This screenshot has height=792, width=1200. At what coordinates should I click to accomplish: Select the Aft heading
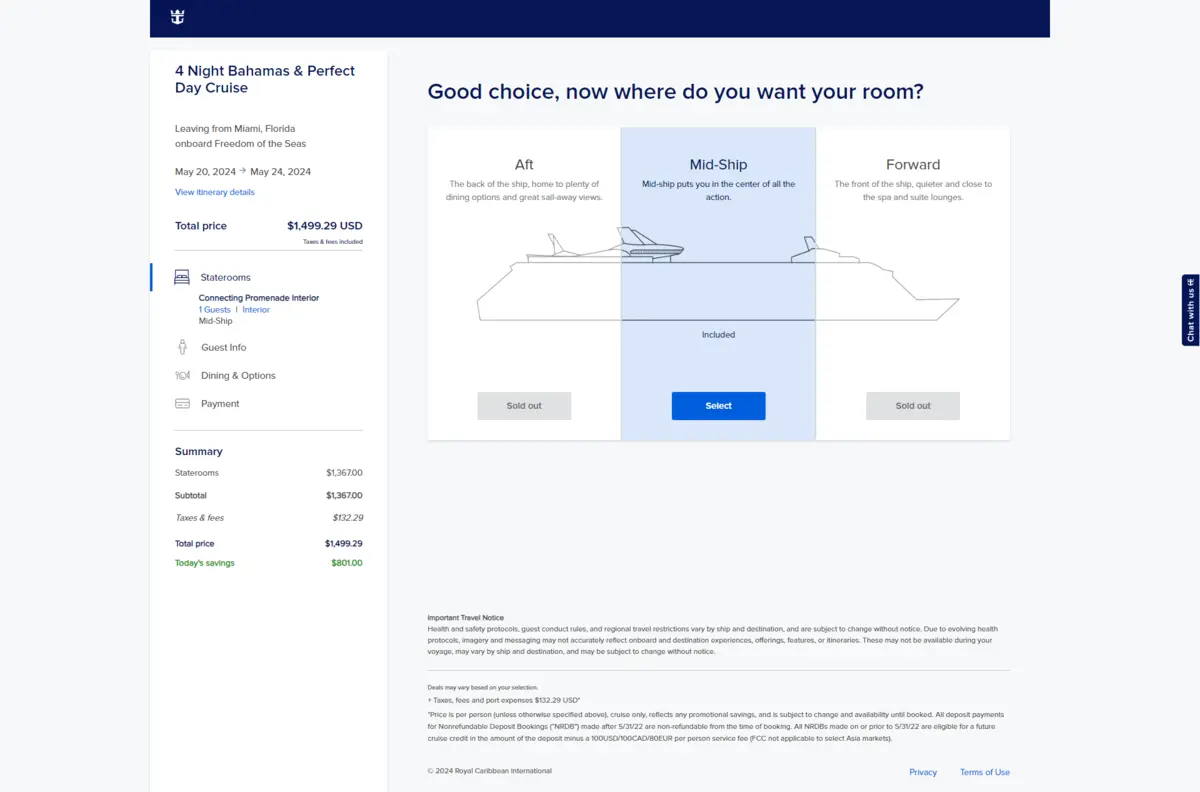(x=524, y=165)
